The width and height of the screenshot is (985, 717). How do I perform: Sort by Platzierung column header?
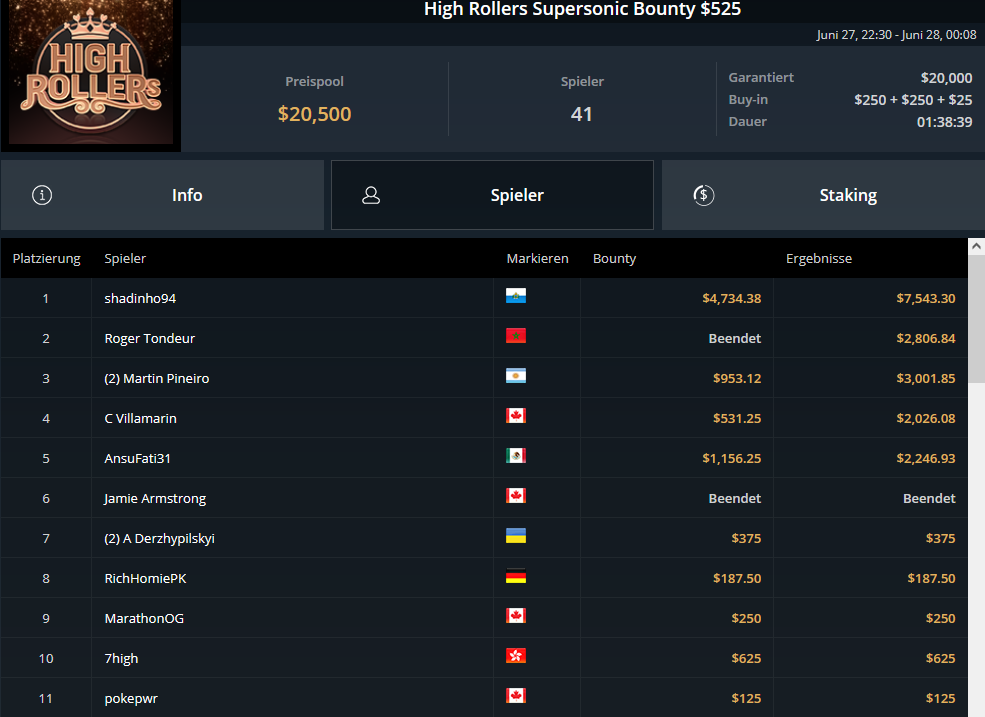coord(46,258)
